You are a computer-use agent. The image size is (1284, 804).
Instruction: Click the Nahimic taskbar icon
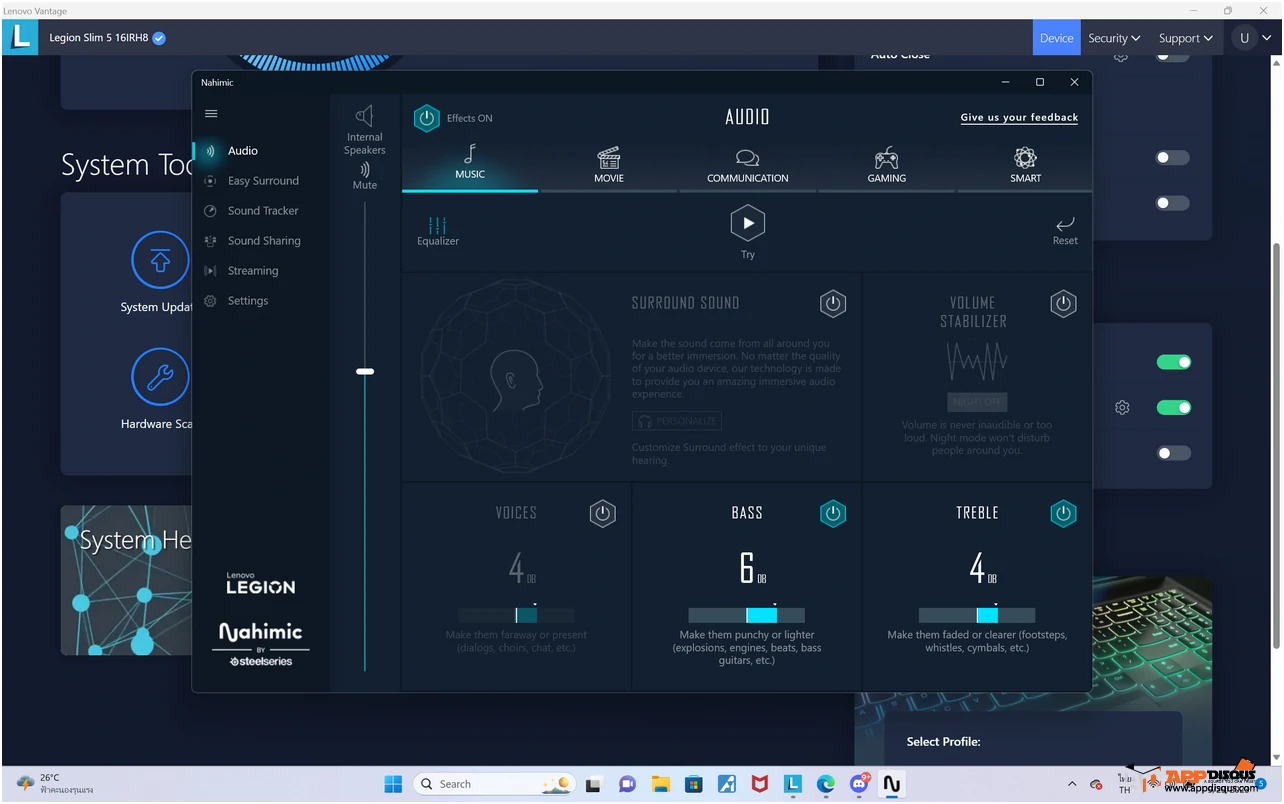click(x=891, y=784)
